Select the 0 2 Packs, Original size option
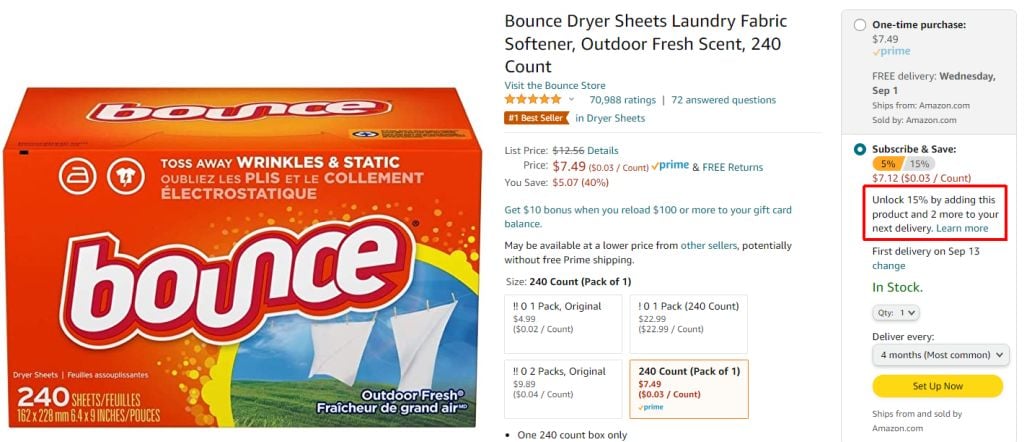 (x=563, y=389)
